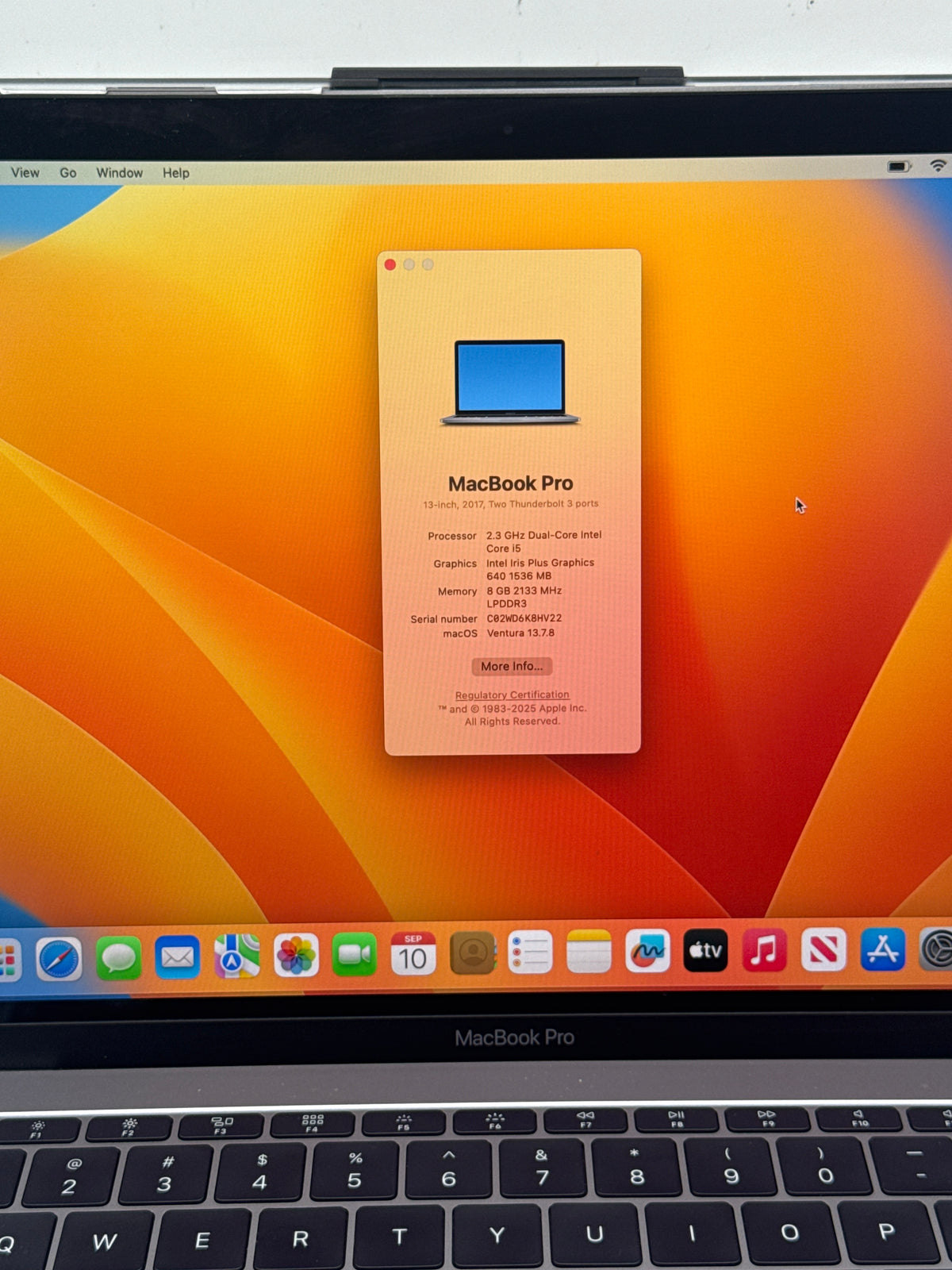
Task: Open Safari from the Dock
Action: click(59, 959)
